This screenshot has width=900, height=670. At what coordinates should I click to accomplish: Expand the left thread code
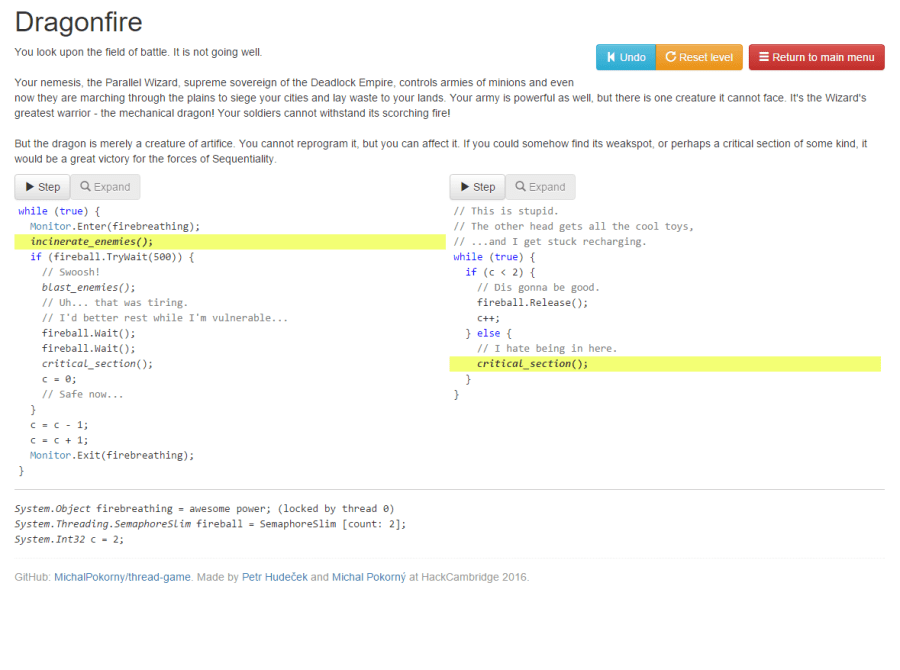pos(105,187)
